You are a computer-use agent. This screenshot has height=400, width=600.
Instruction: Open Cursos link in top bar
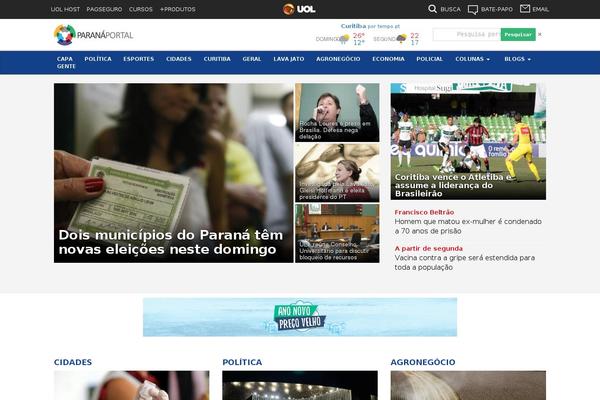(140, 9)
